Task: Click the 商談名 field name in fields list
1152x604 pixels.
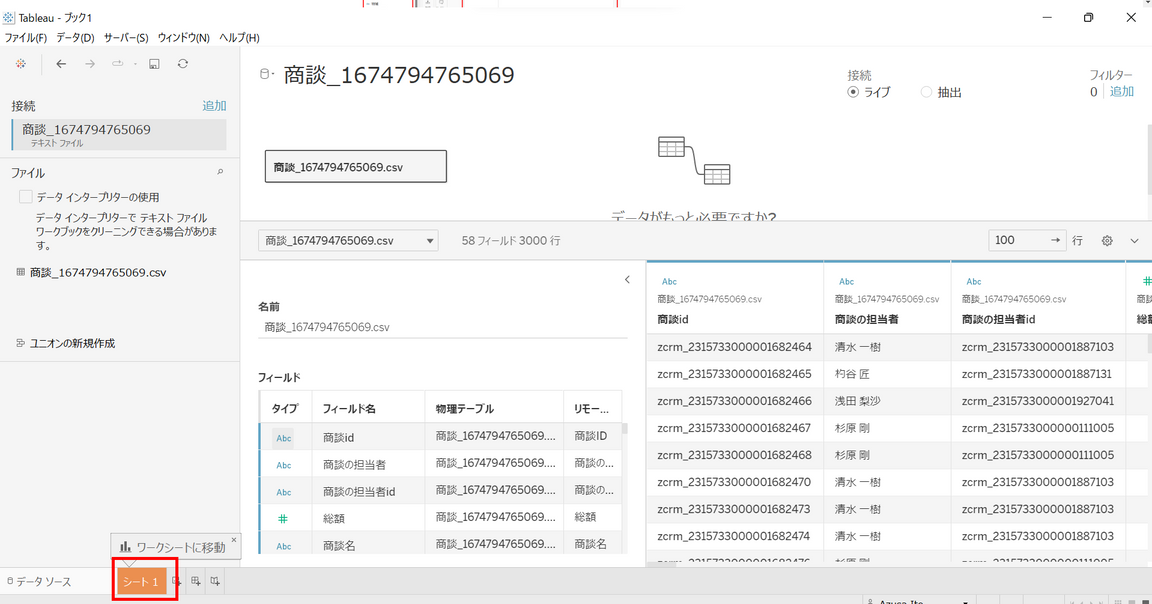Action: click(x=339, y=546)
